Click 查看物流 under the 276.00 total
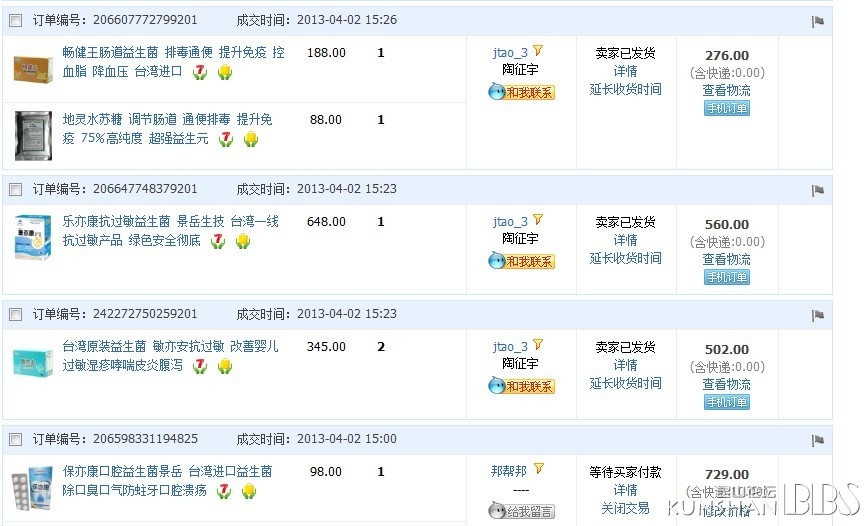This screenshot has width=868, height=526. pyautogui.click(x=727, y=90)
